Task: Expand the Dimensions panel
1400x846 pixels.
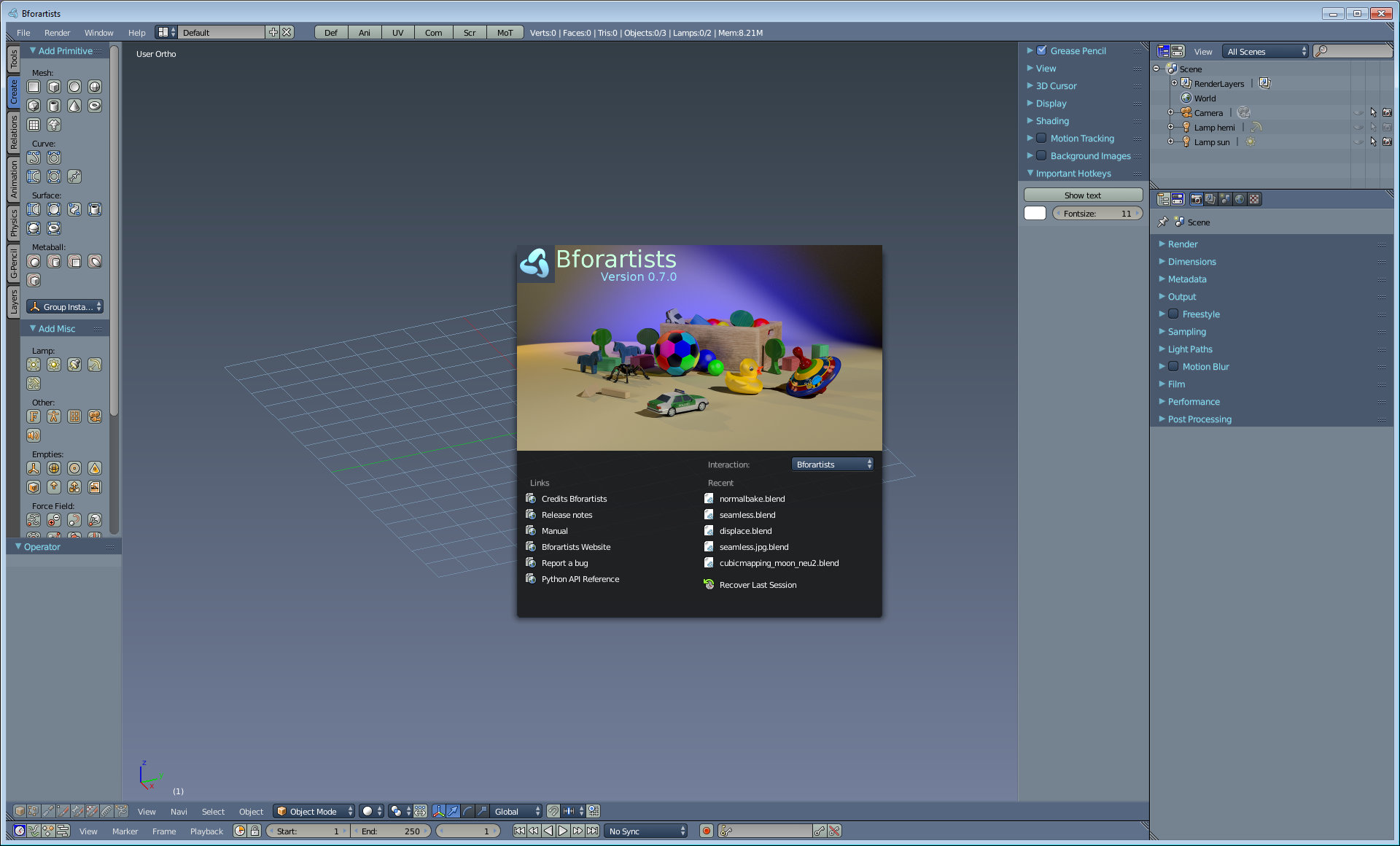Action: tap(1191, 261)
